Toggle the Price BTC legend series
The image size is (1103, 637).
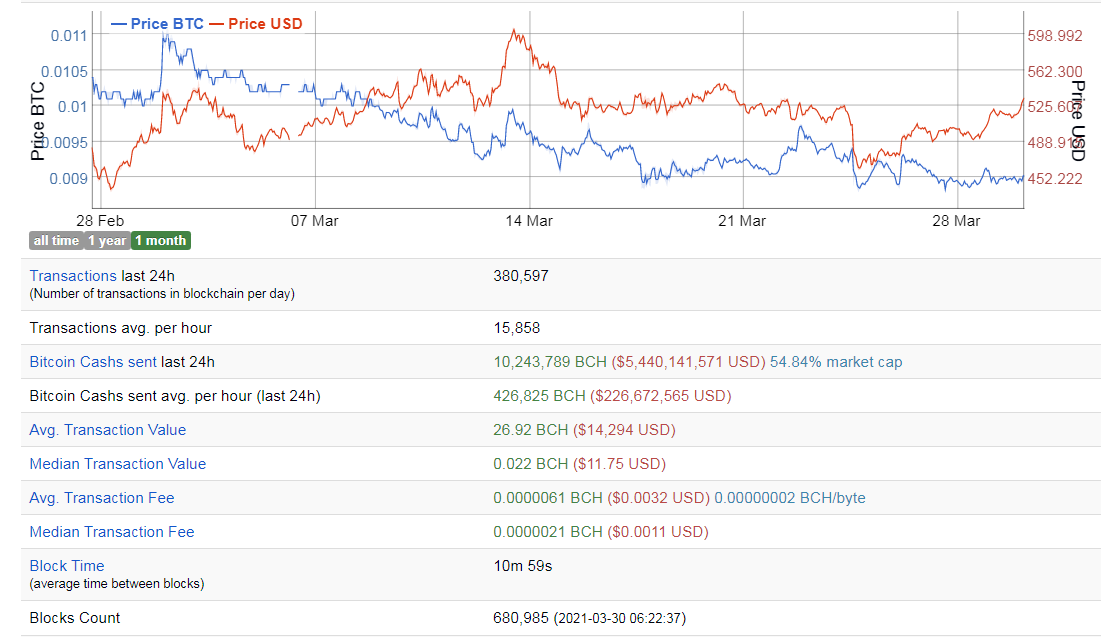coord(157,23)
